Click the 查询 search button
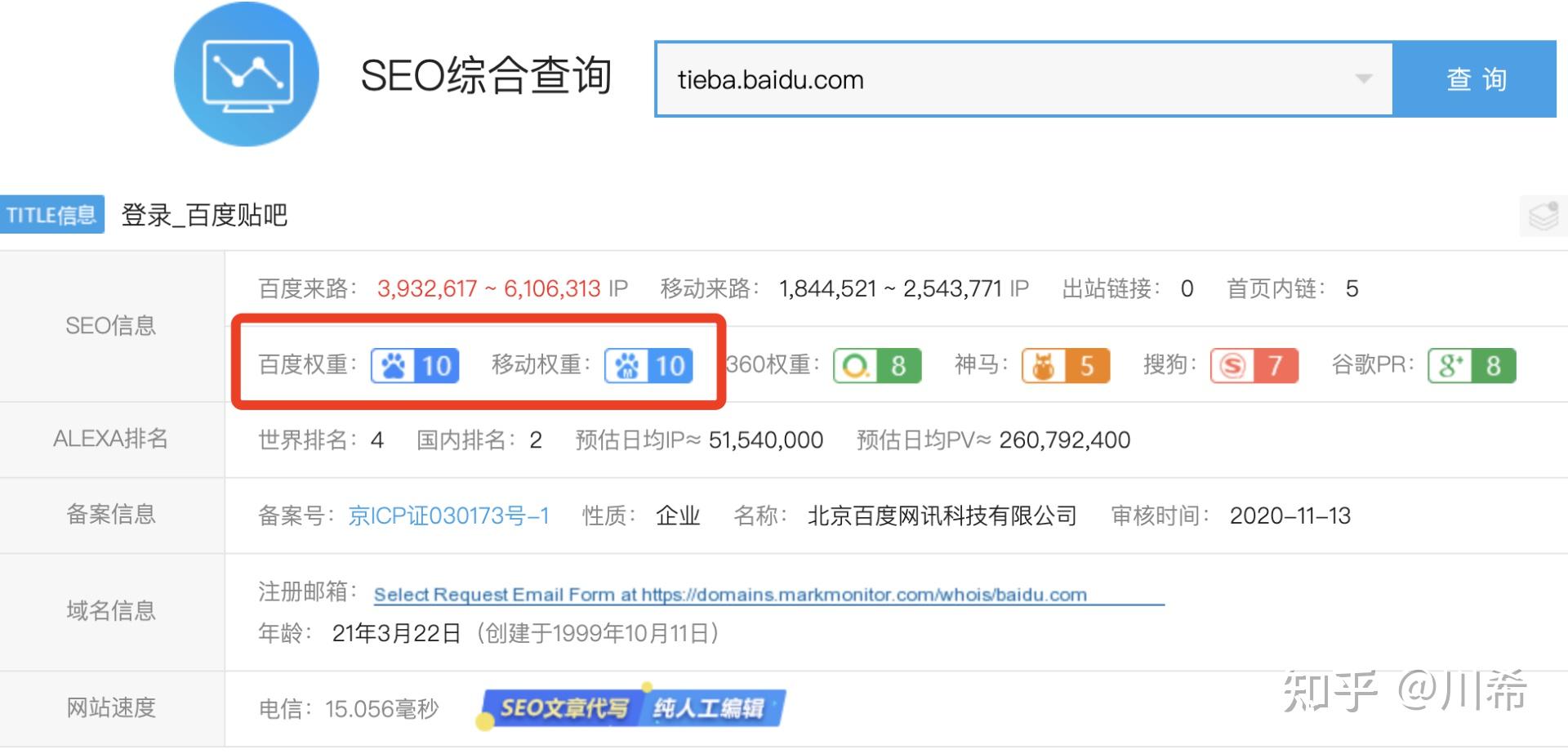The width and height of the screenshot is (1568, 754). 1475,79
